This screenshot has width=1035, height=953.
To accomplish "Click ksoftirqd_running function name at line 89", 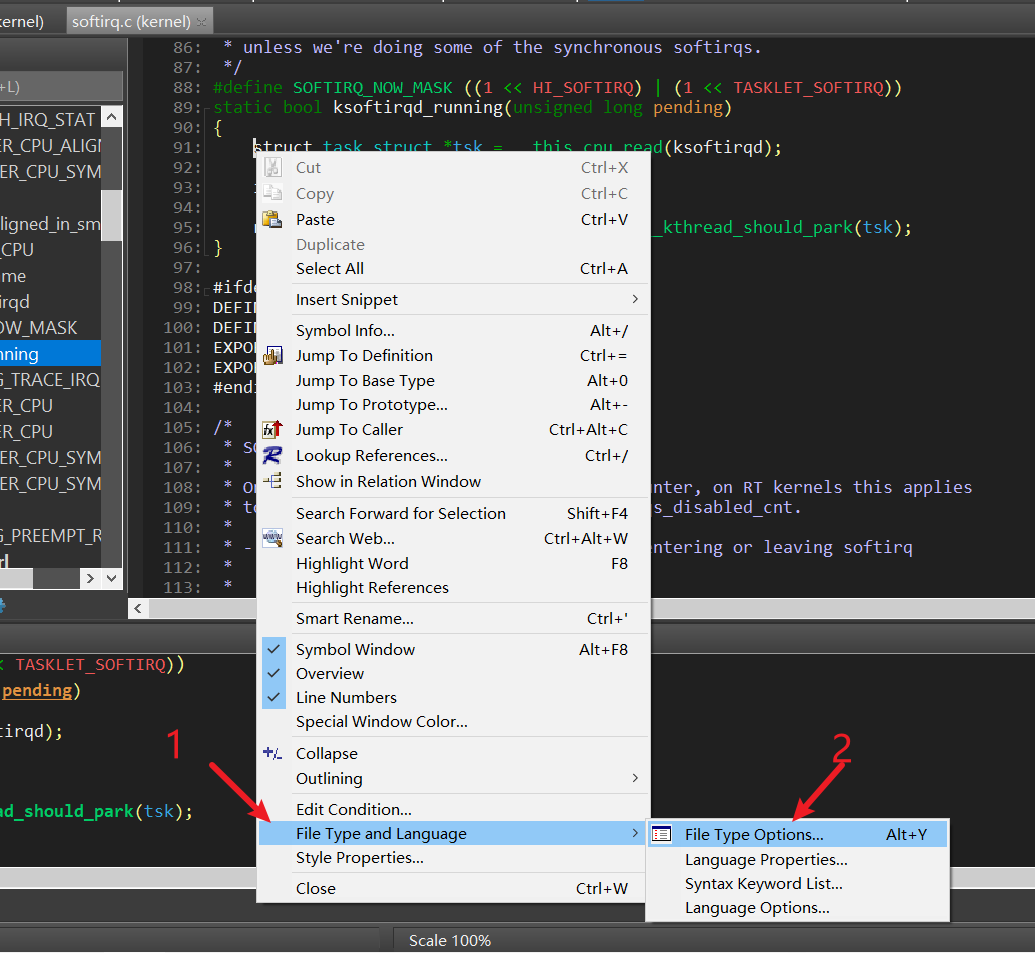I will point(418,107).
